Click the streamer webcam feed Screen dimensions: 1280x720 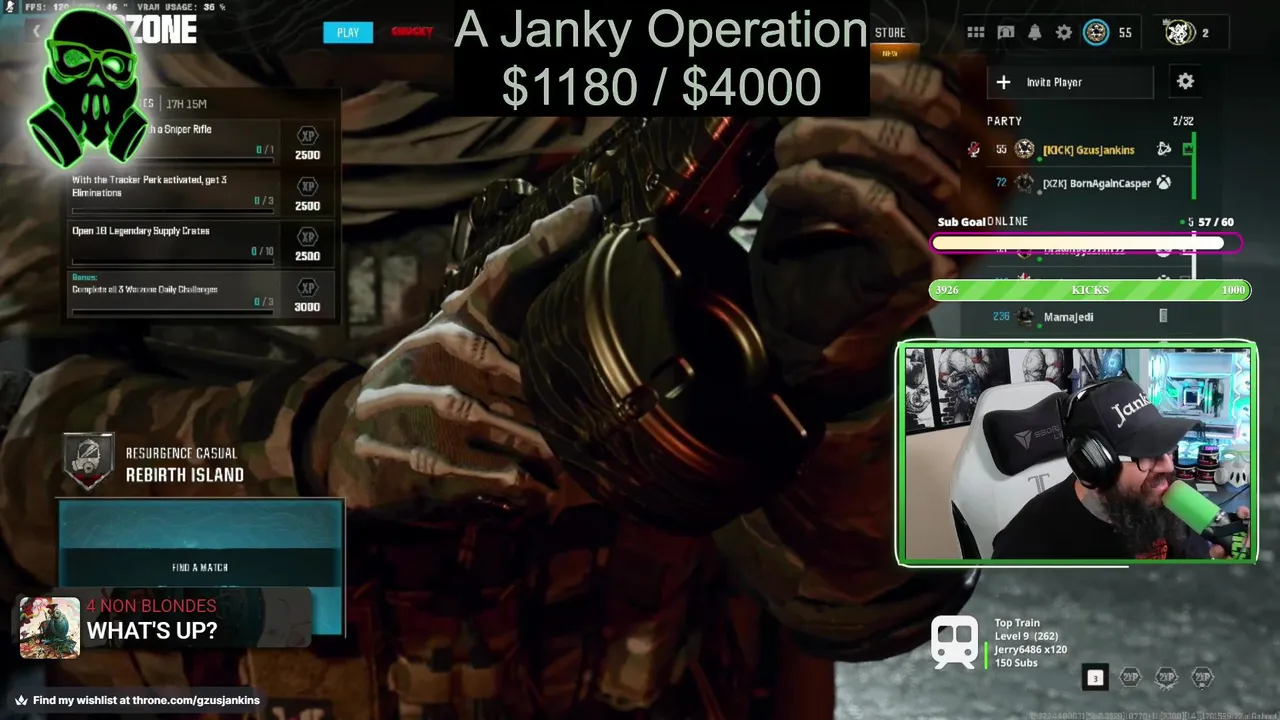[1077, 454]
